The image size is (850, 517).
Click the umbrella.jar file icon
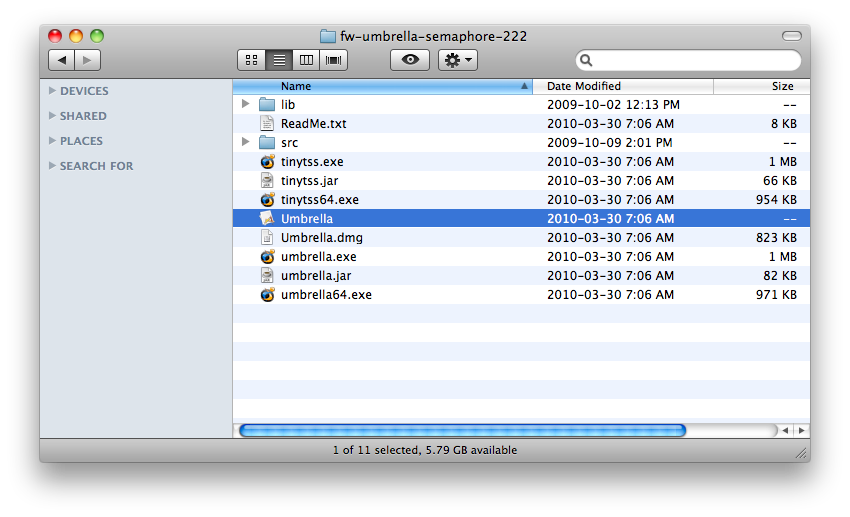tap(267, 276)
